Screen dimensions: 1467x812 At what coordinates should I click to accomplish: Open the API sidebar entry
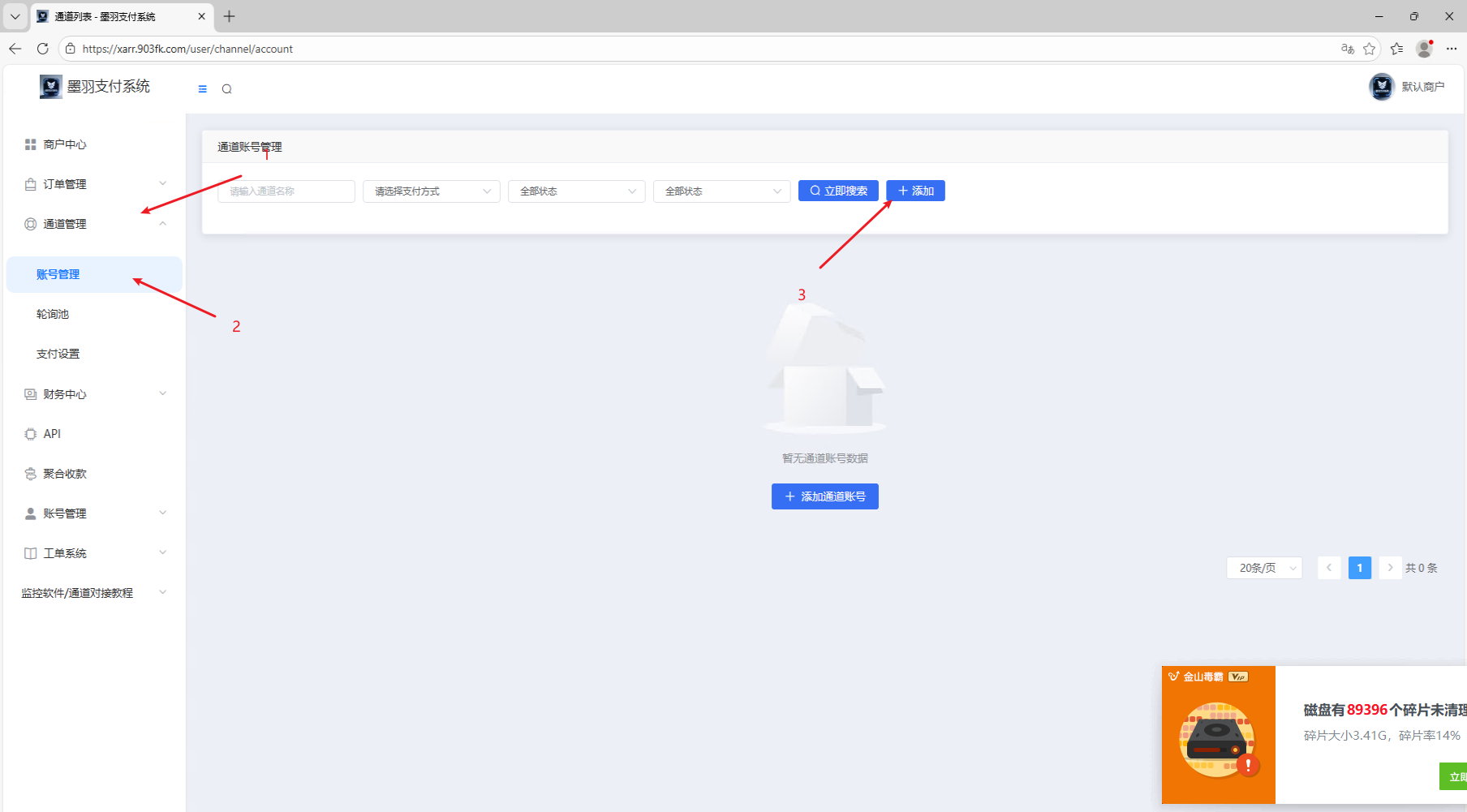point(52,434)
